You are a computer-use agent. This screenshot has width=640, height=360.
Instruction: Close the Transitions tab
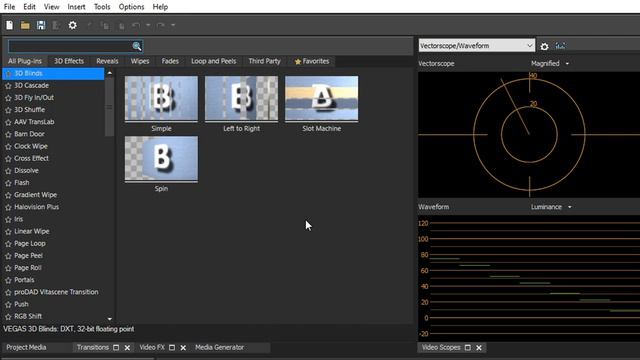point(127,348)
